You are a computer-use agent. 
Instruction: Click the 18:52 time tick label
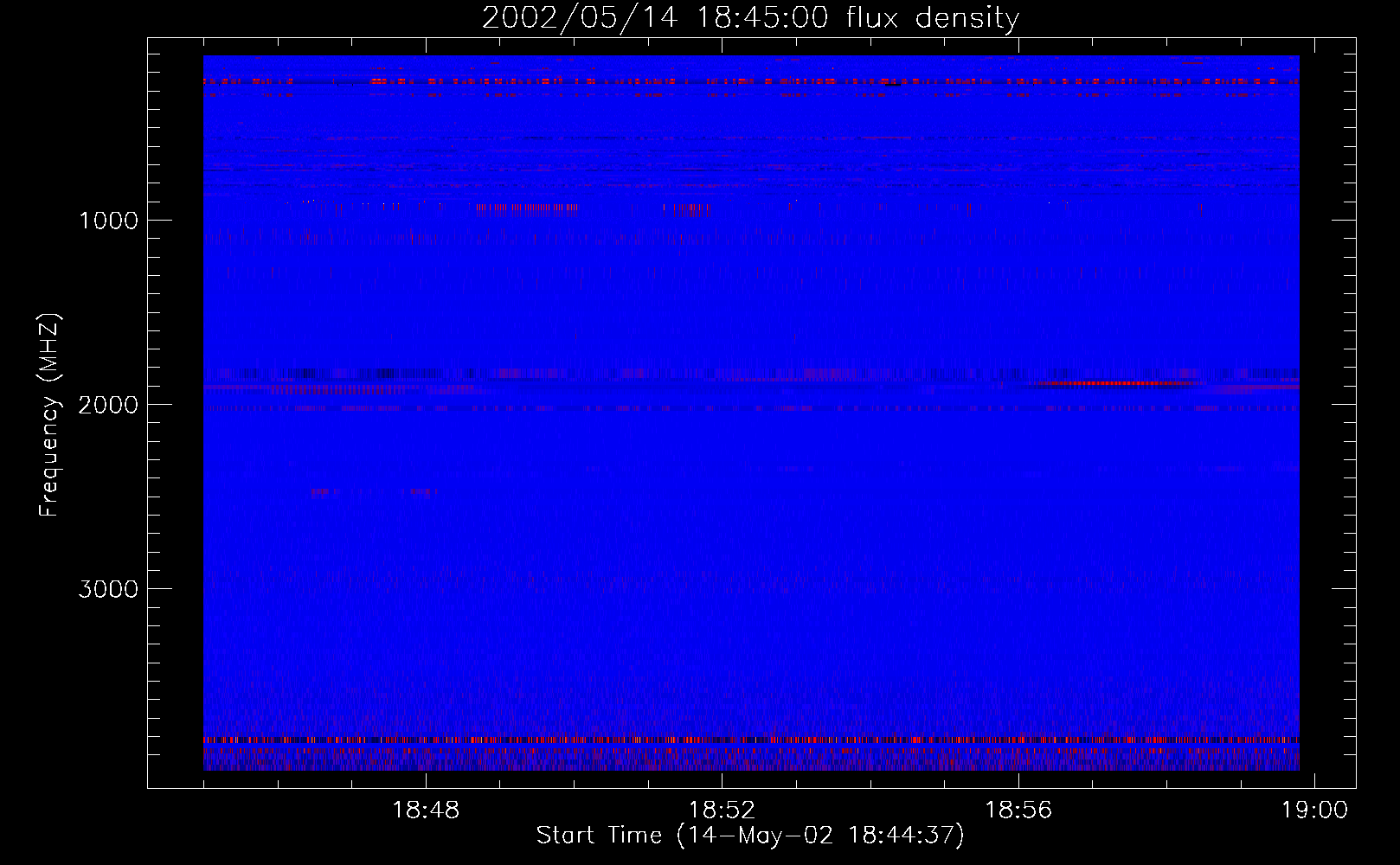point(722,811)
